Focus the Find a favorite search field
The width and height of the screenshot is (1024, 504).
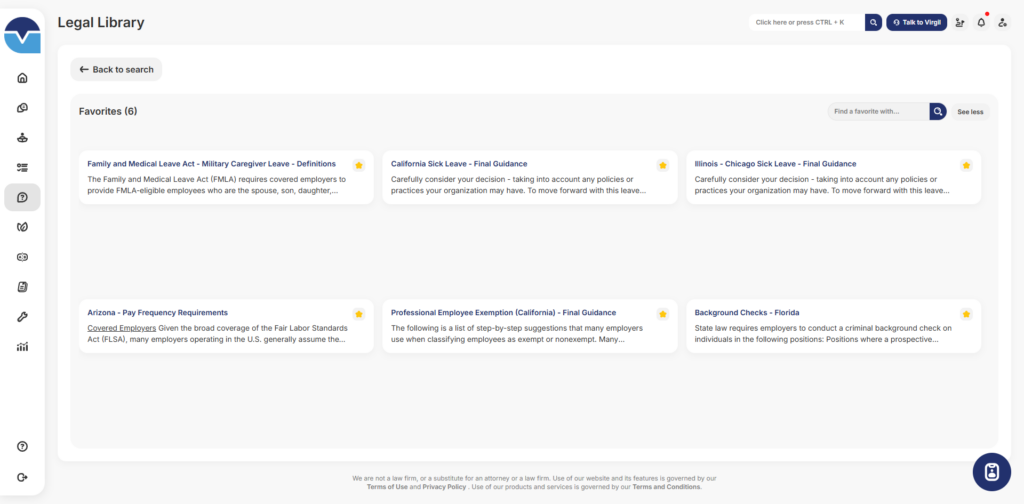pyautogui.click(x=878, y=111)
